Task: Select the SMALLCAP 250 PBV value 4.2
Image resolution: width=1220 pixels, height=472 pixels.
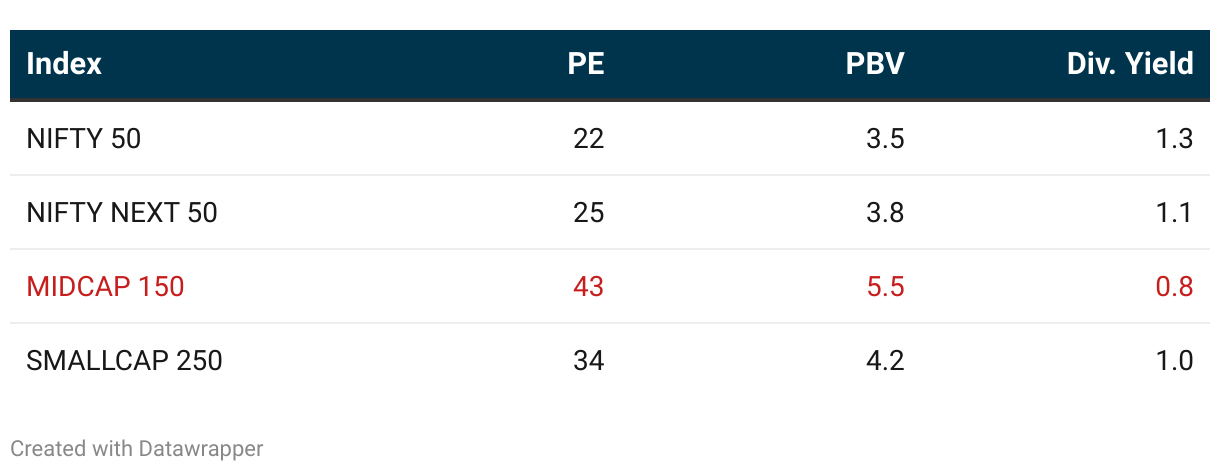Action: (885, 360)
